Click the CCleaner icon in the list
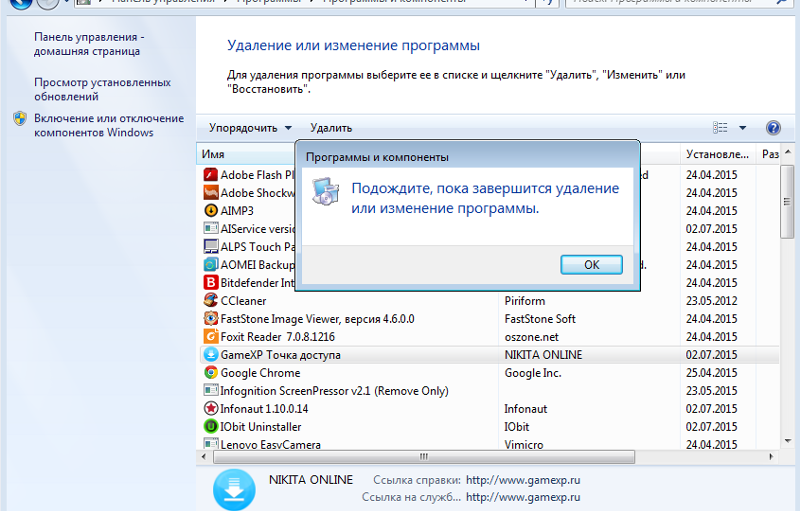Image resolution: width=800 pixels, height=511 pixels. coord(211,300)
